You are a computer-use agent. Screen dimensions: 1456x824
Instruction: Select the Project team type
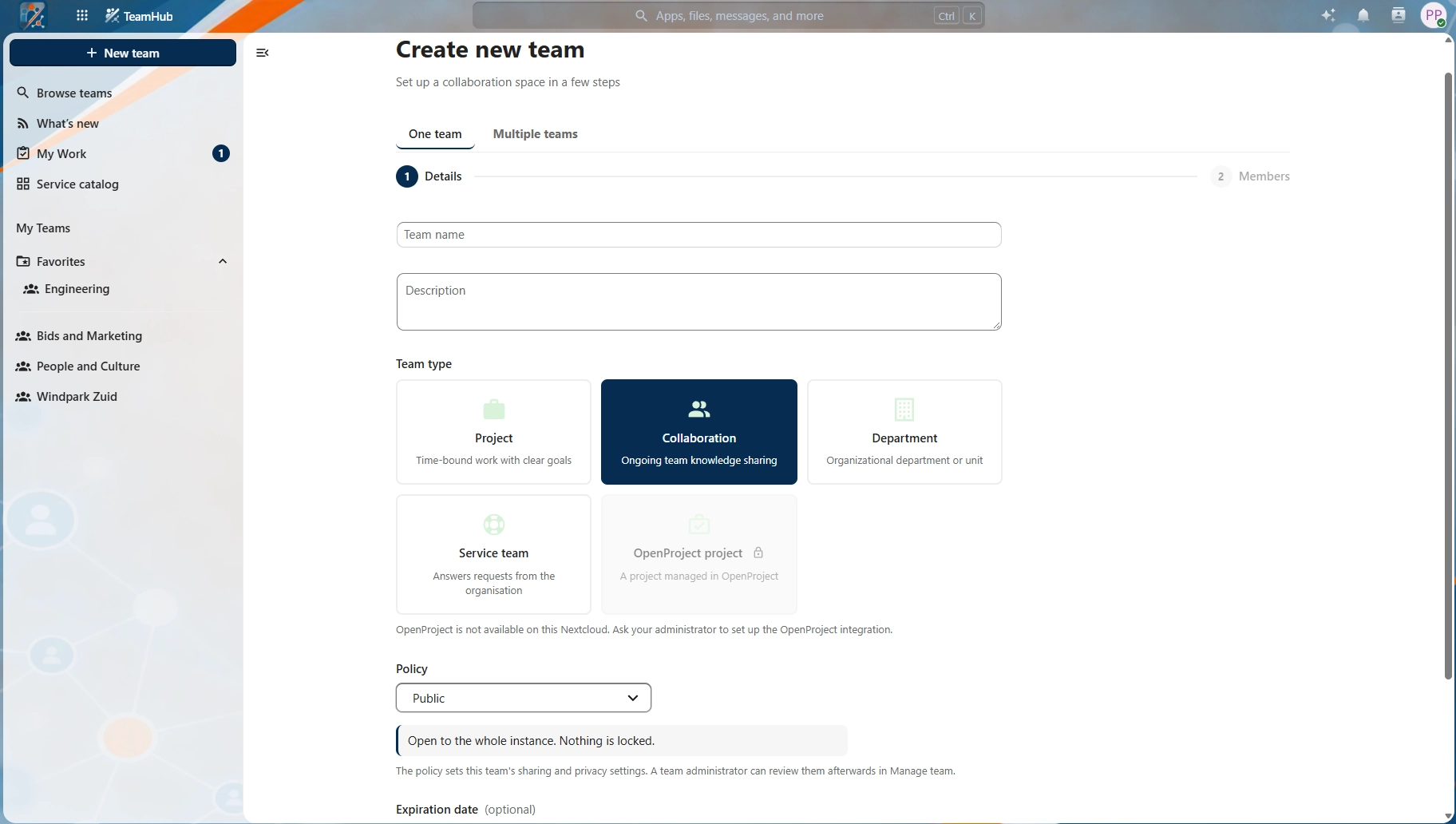[493, 432]
